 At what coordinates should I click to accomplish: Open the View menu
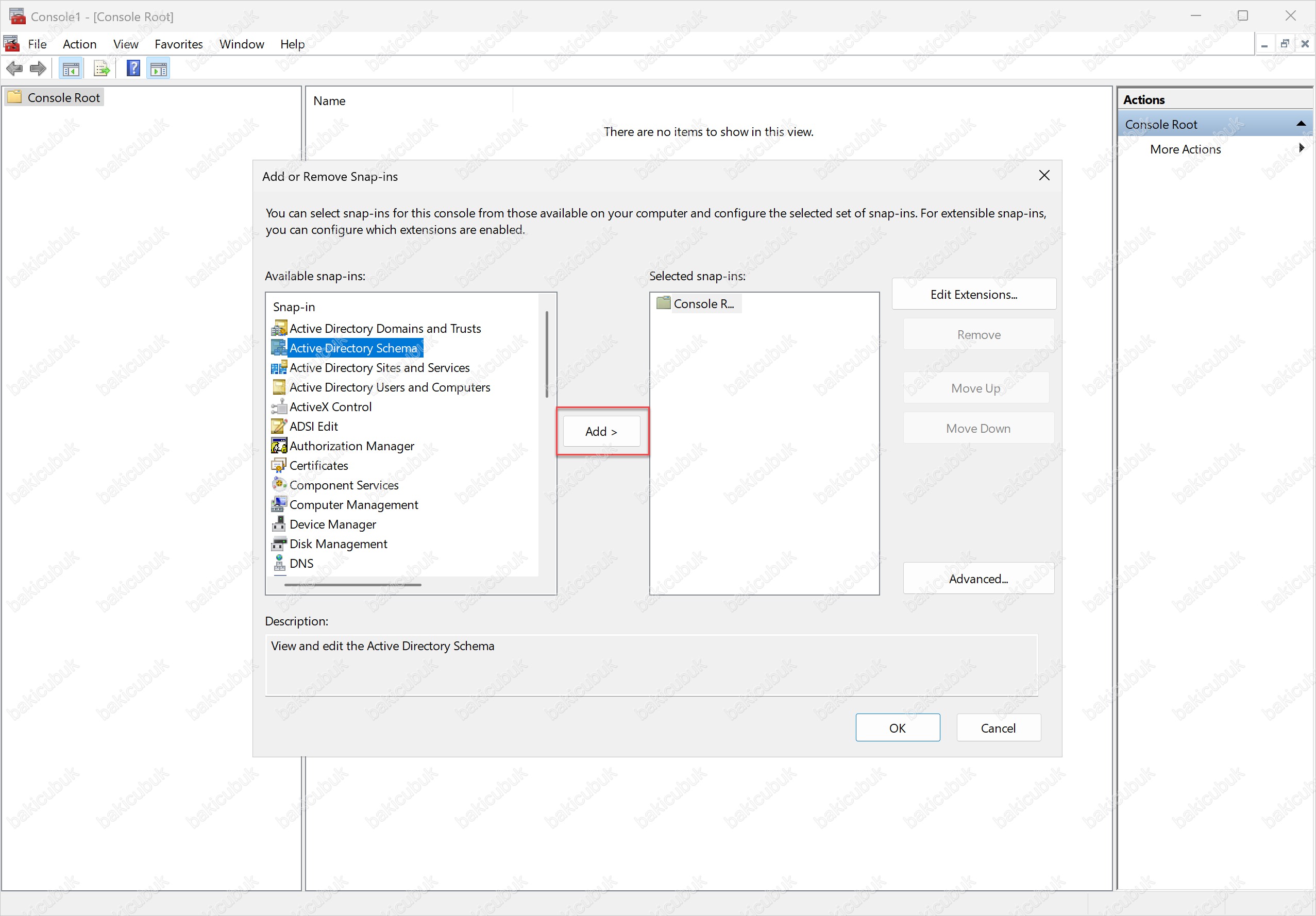126,44
